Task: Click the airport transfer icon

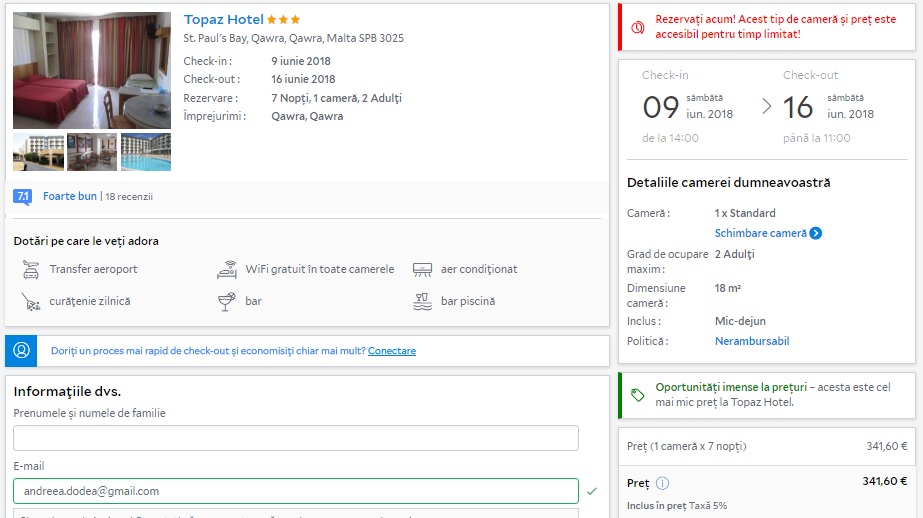Action: [x=30, y=269]
